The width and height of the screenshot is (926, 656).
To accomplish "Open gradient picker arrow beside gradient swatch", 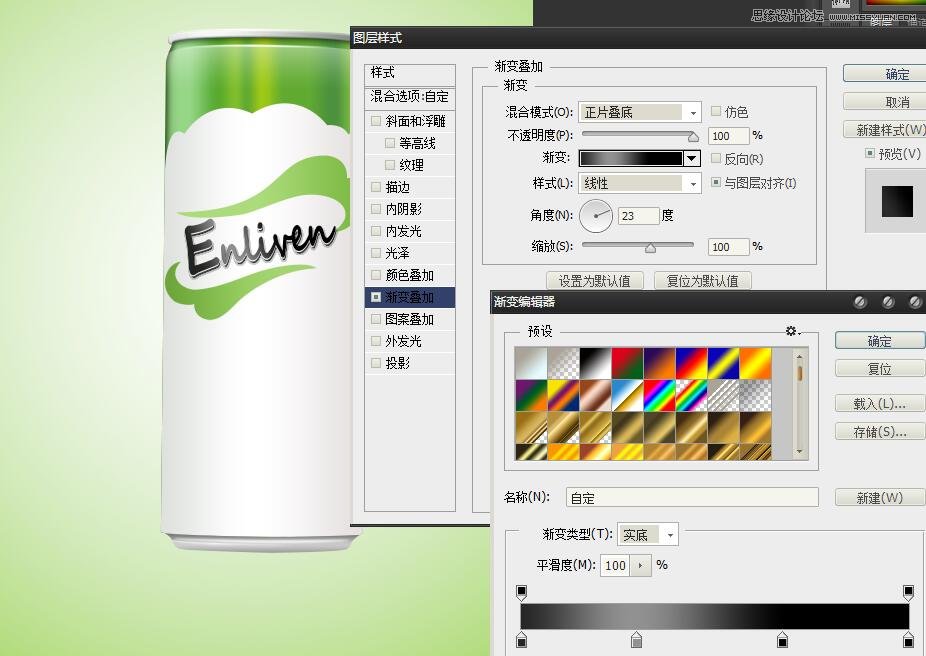I will click(692, 158).
